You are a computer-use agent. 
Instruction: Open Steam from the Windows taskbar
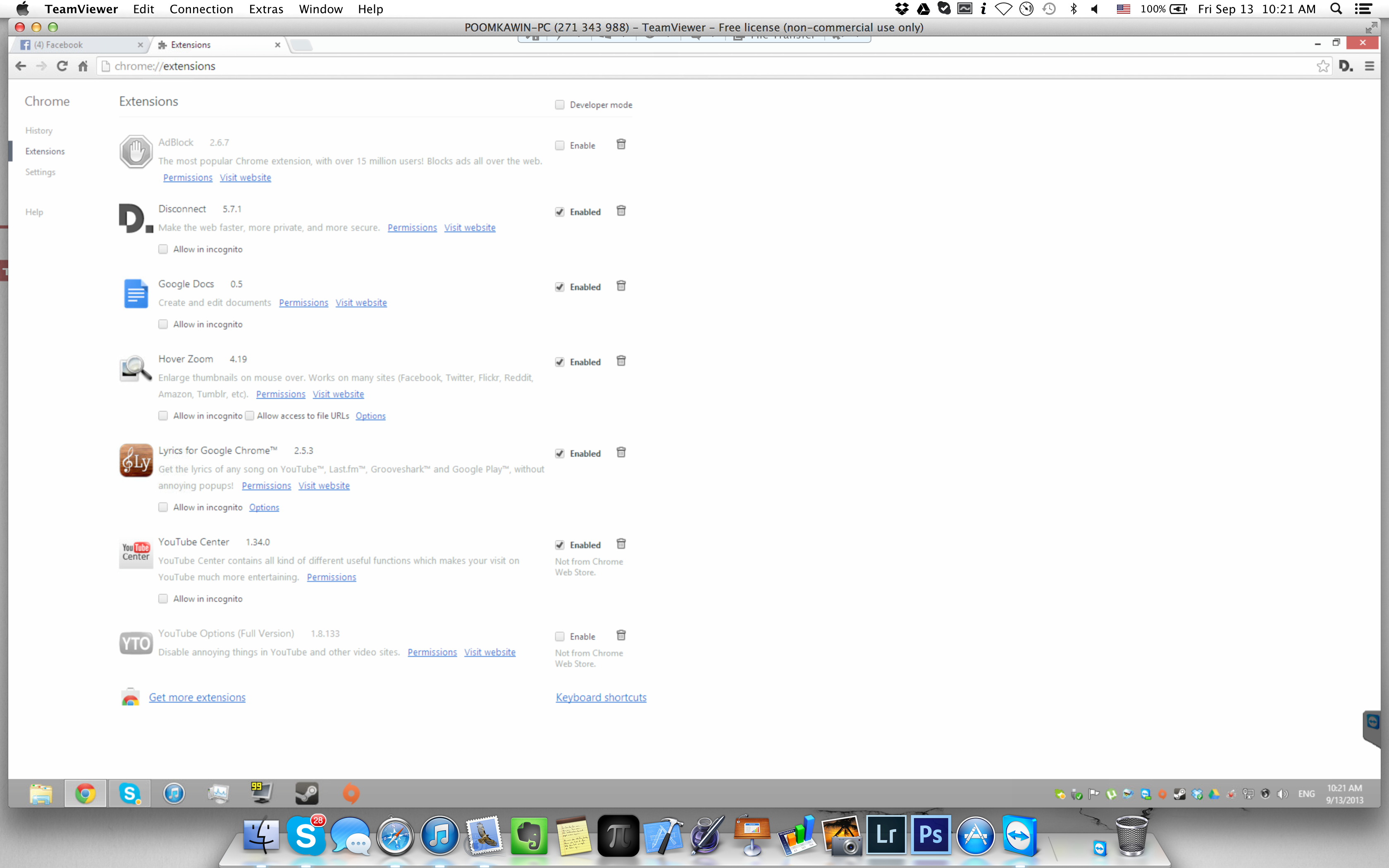click(306, 793)
